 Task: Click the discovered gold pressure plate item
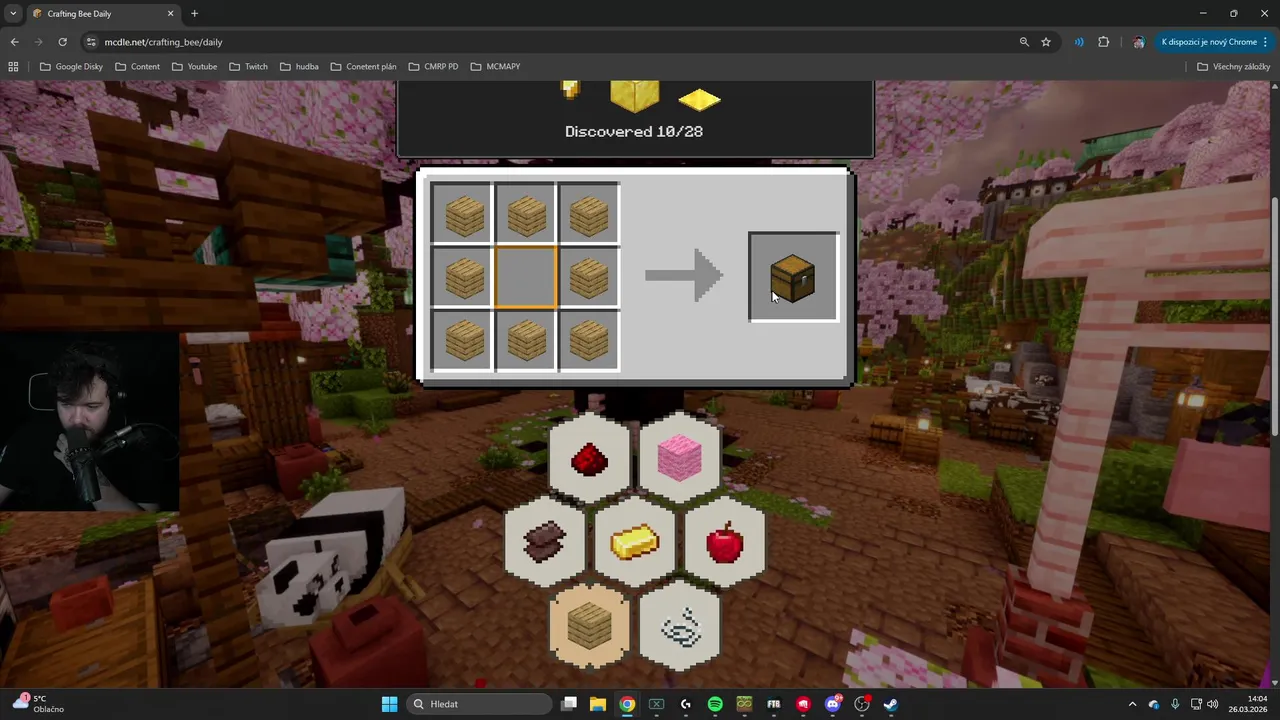tap(699, 100)
